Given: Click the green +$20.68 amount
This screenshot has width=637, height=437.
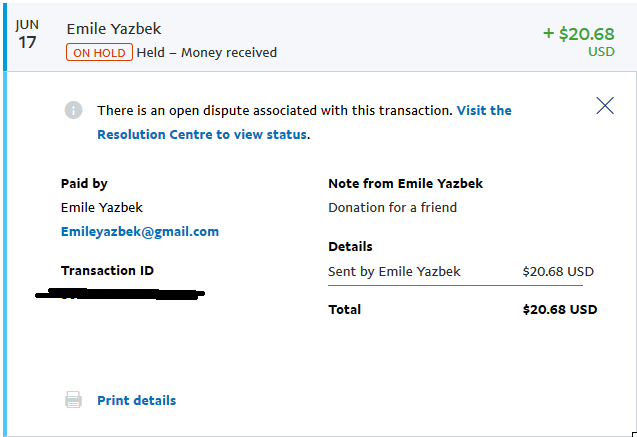Looking at the screenshot, I should coord(578,34).
